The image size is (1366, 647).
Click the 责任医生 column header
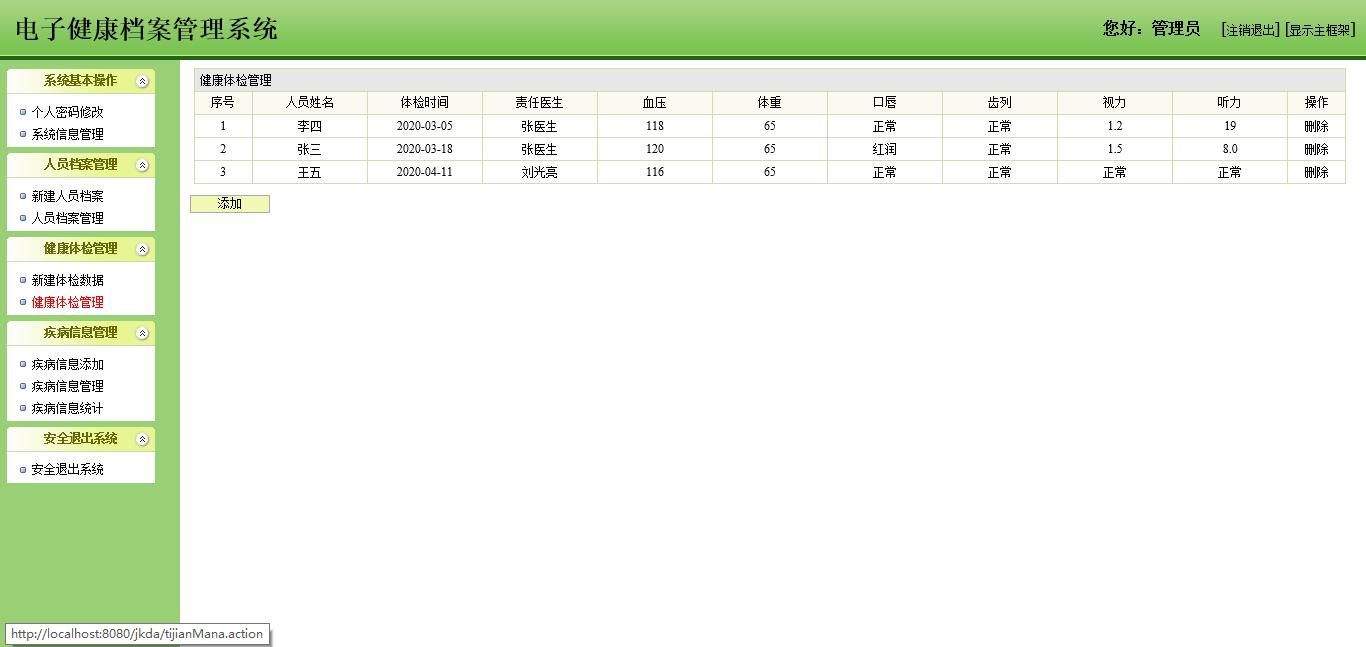[540, 103]
